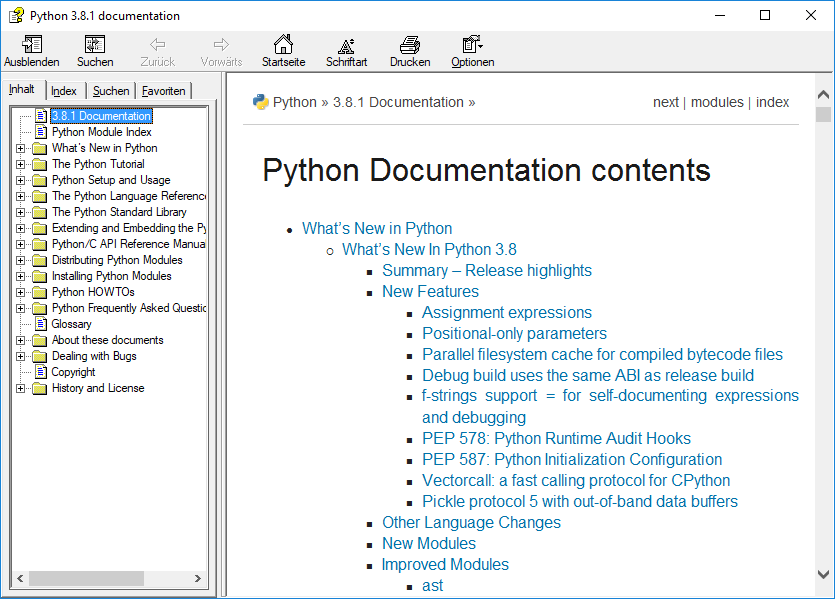Maximize the documentation window
Screen dimensions: 835x599
pos(765,15)
